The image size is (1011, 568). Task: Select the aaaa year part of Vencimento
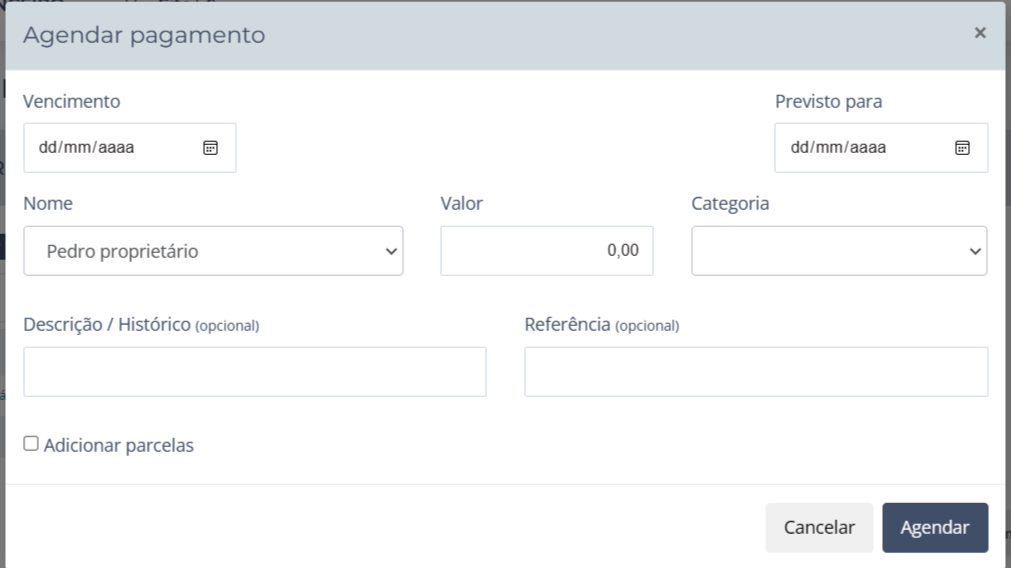[x=116, y=148]
